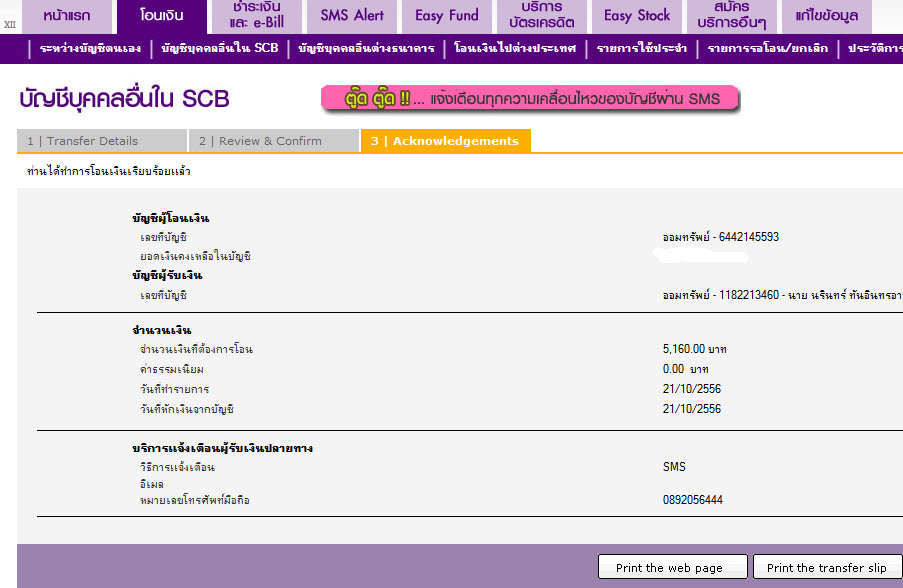Open the Easy Fund tab

(x=447, y=16)
